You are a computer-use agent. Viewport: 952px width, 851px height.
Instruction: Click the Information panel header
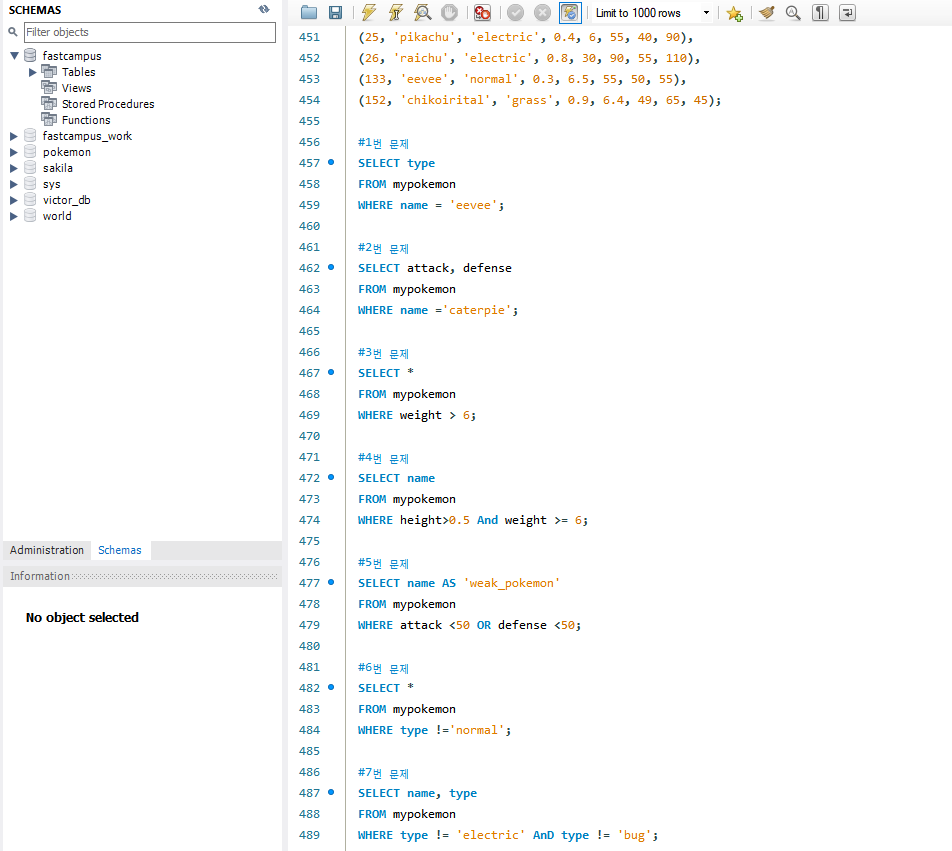(143, 576)
